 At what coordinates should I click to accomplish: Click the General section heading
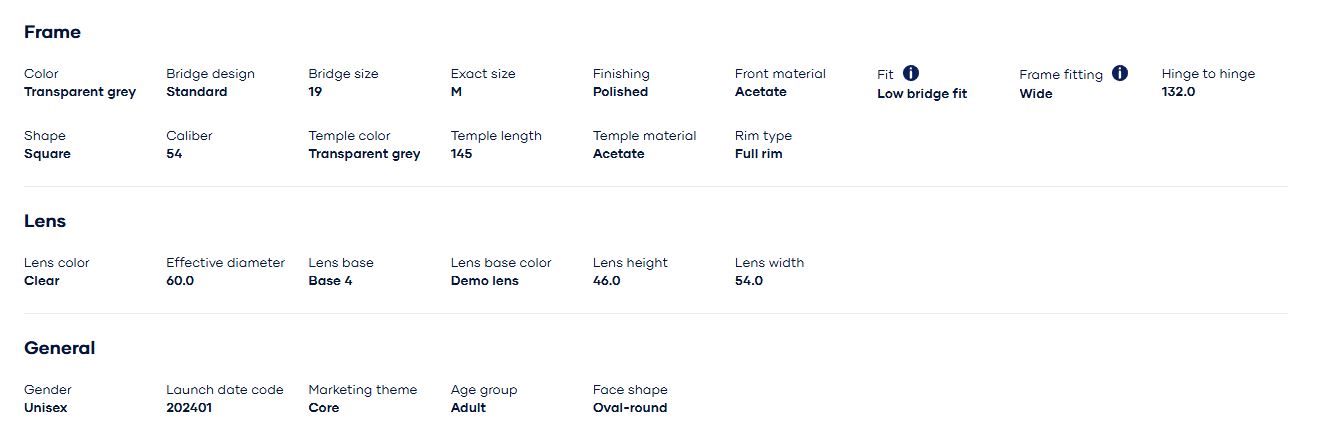(x=60, y=348)
